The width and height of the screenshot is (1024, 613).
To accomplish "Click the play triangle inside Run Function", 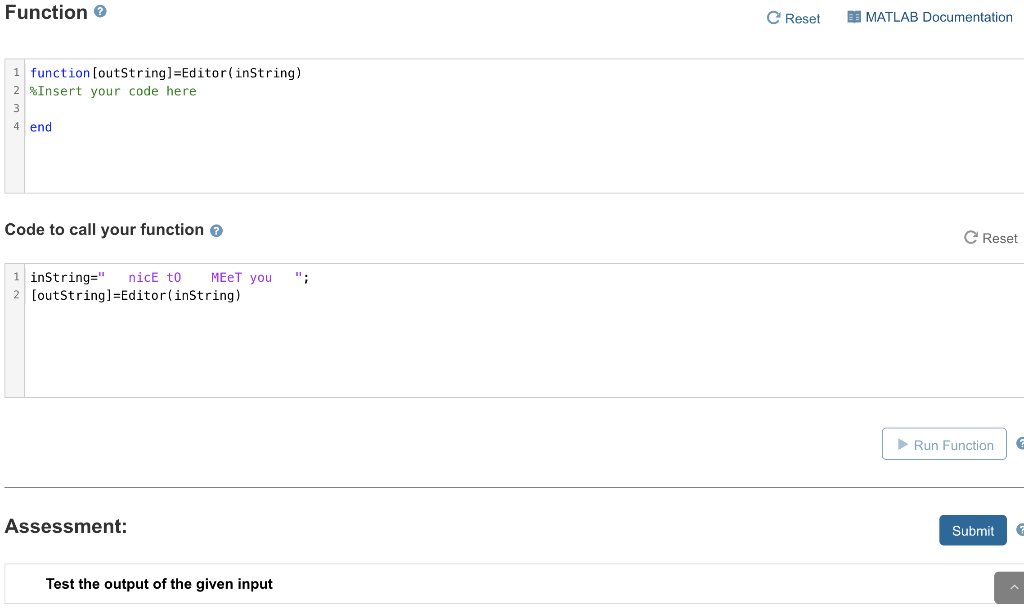I will pyautogui.click(x=904, y=443).
